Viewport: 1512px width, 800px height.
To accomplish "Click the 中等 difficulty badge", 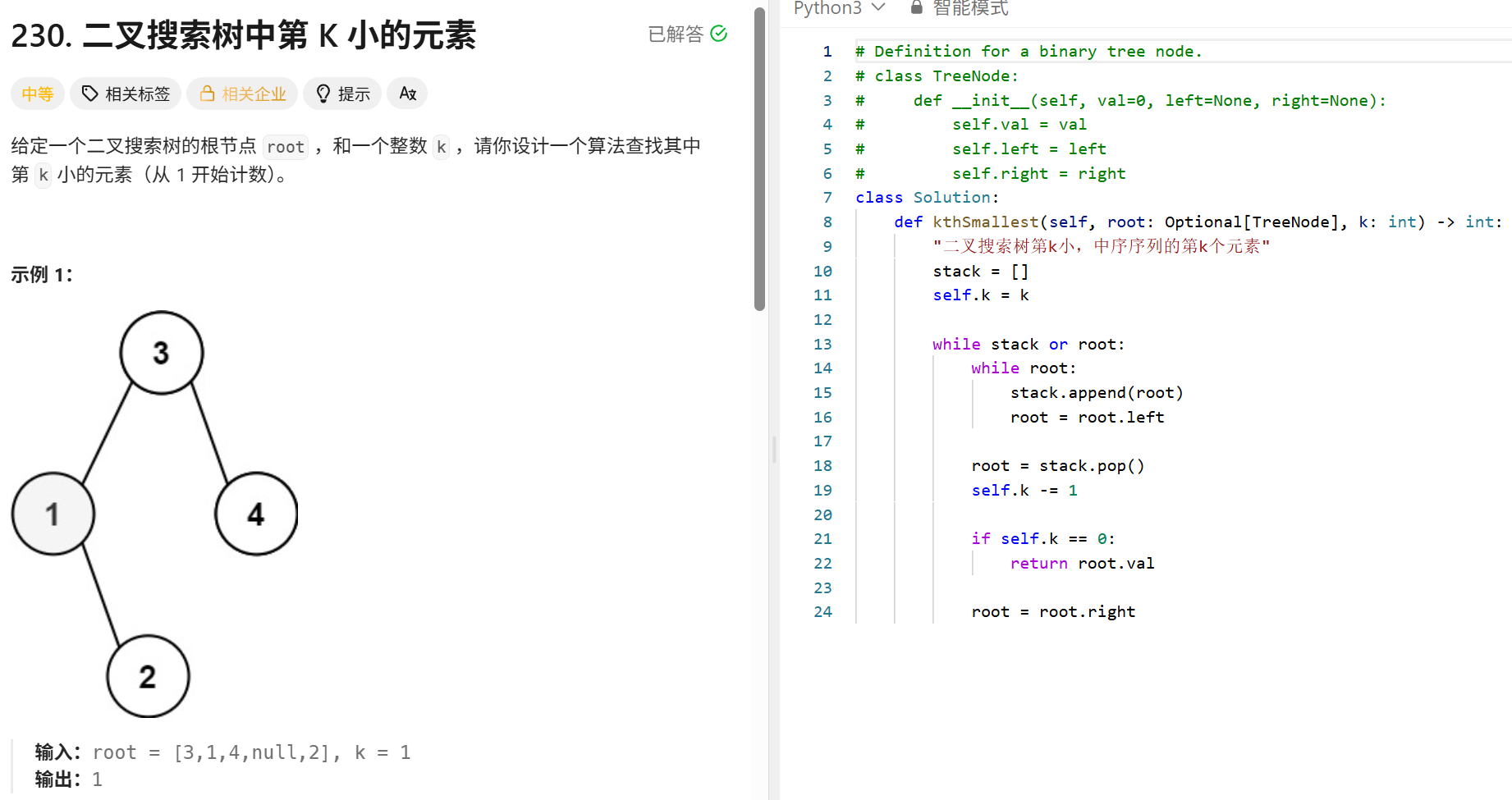I will 37,93.
